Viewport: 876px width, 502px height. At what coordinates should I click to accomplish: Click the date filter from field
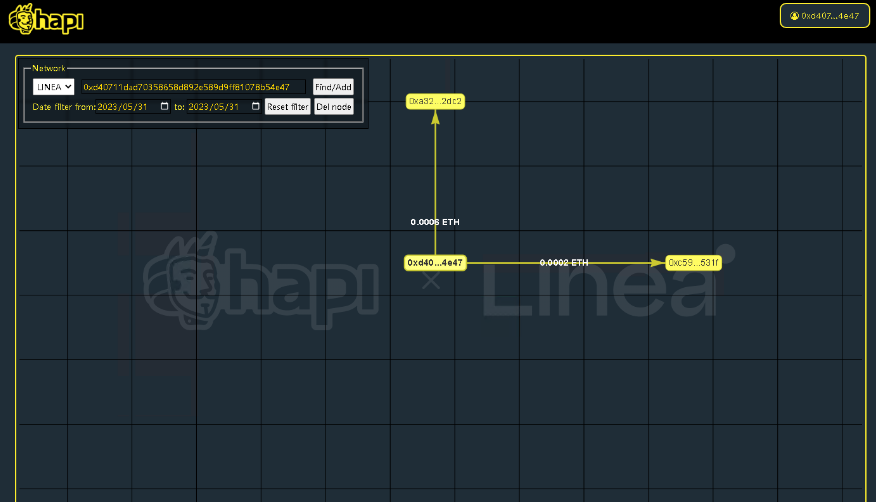[x=132, y=107]
